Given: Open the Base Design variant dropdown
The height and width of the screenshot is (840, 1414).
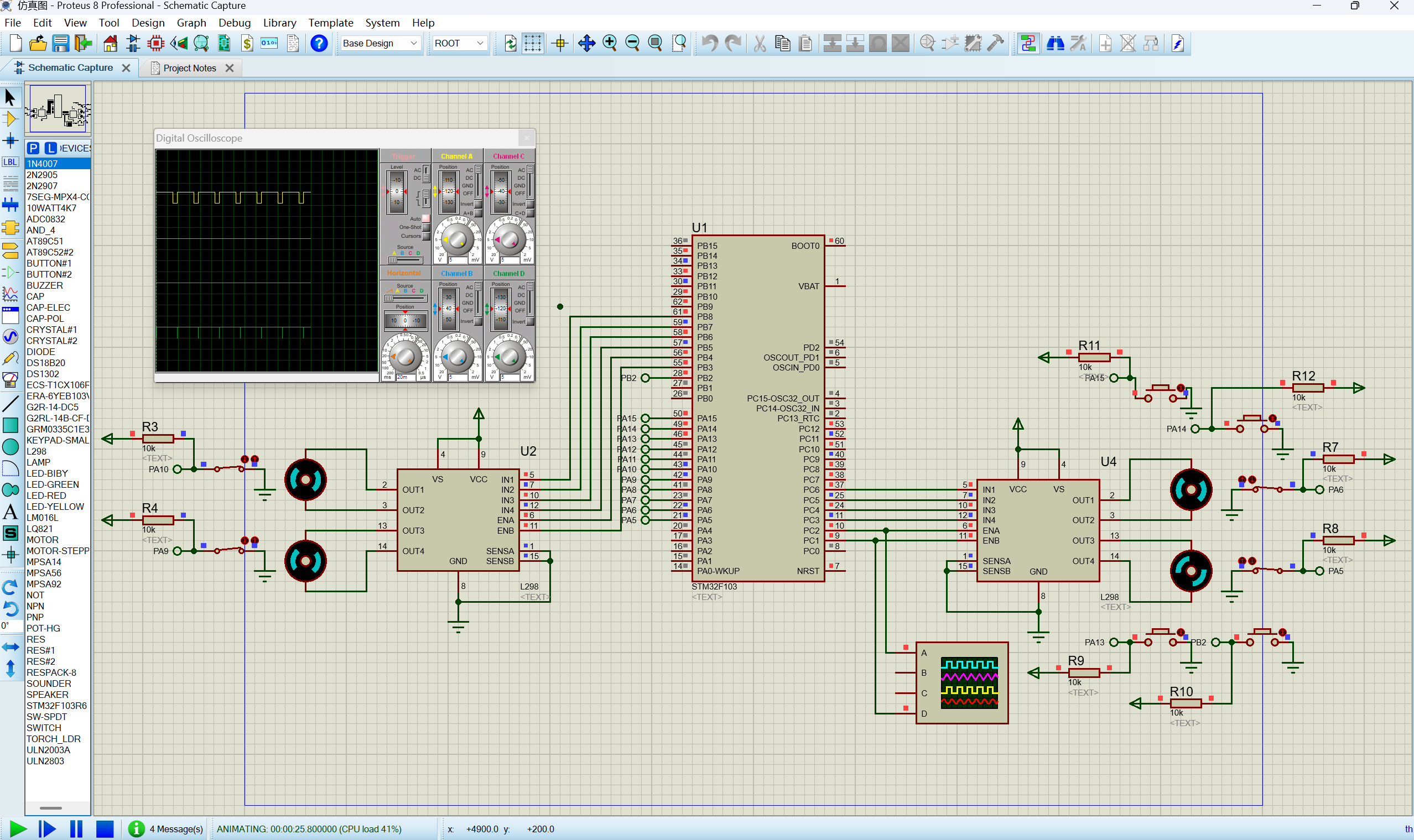Looking at the screenshot, I should [381, 44].
